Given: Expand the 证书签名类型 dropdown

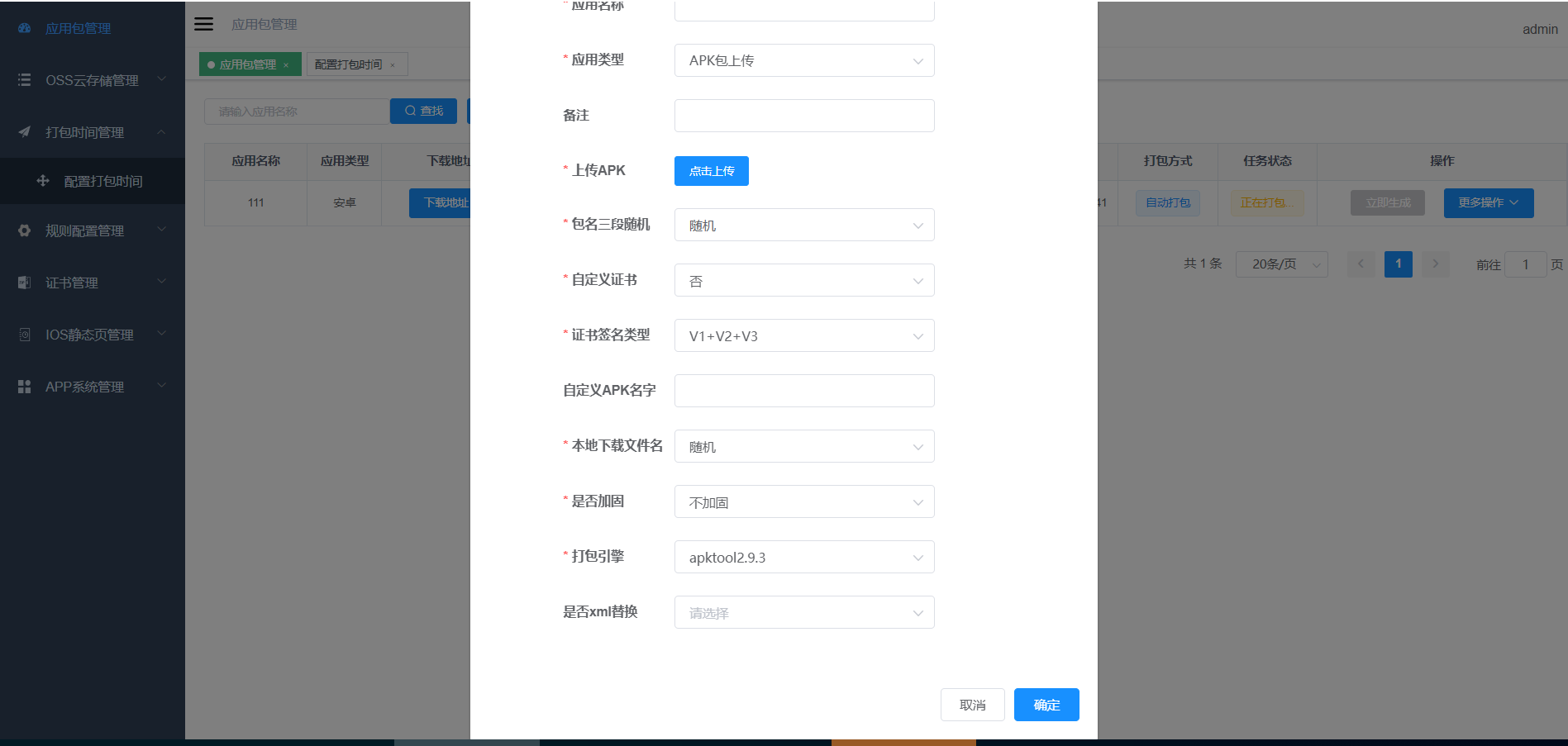Looking at the screenshot, I should click(803, 335).
